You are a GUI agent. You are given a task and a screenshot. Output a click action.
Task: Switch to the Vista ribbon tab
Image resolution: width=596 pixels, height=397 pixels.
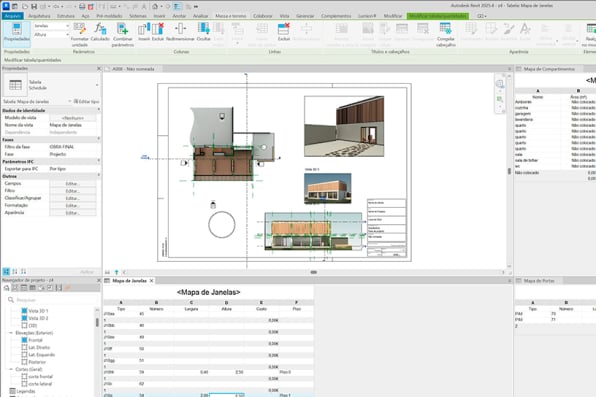[x=284, y=16]
